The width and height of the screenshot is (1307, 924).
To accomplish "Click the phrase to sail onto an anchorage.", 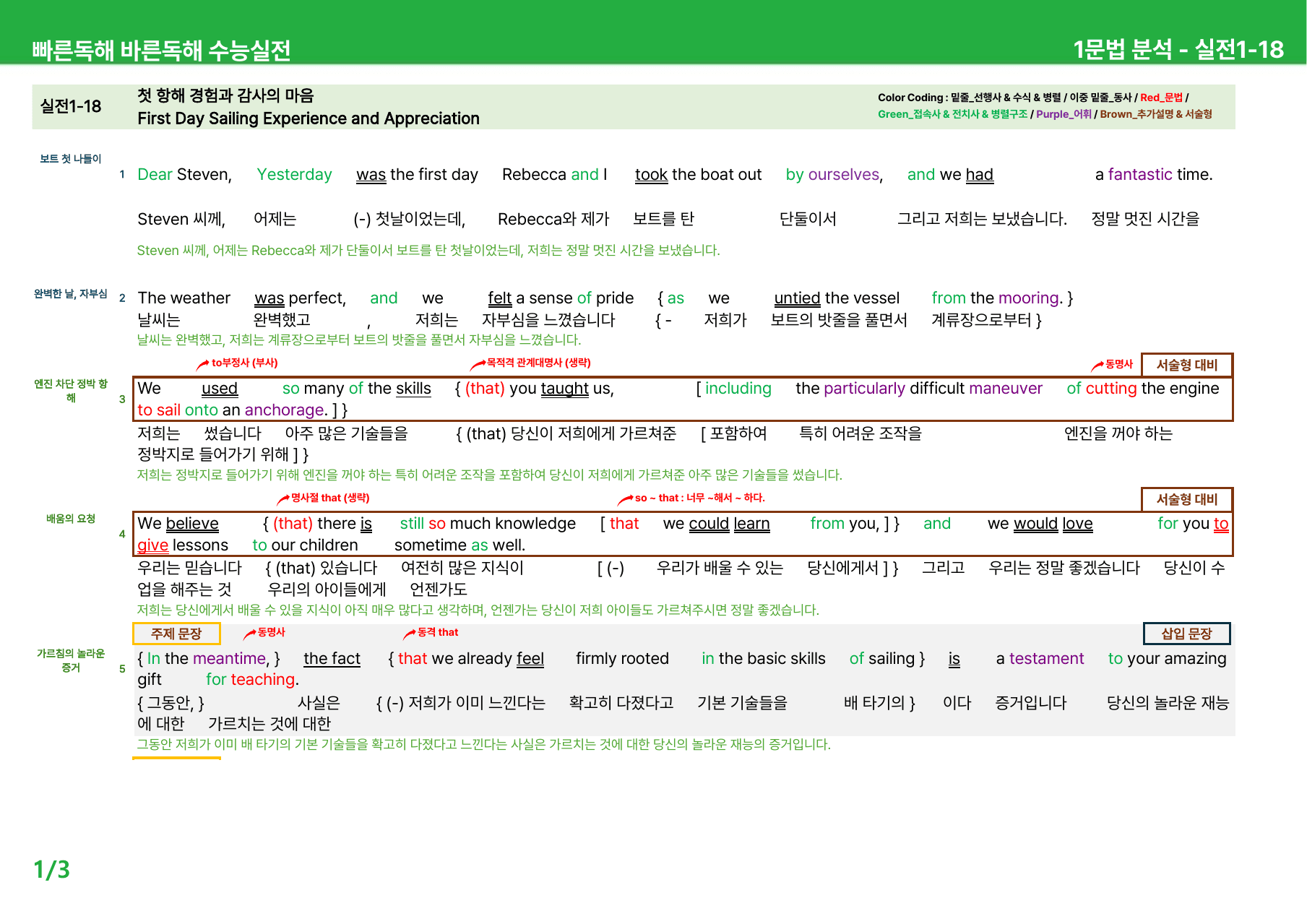I will pos(231,410).
